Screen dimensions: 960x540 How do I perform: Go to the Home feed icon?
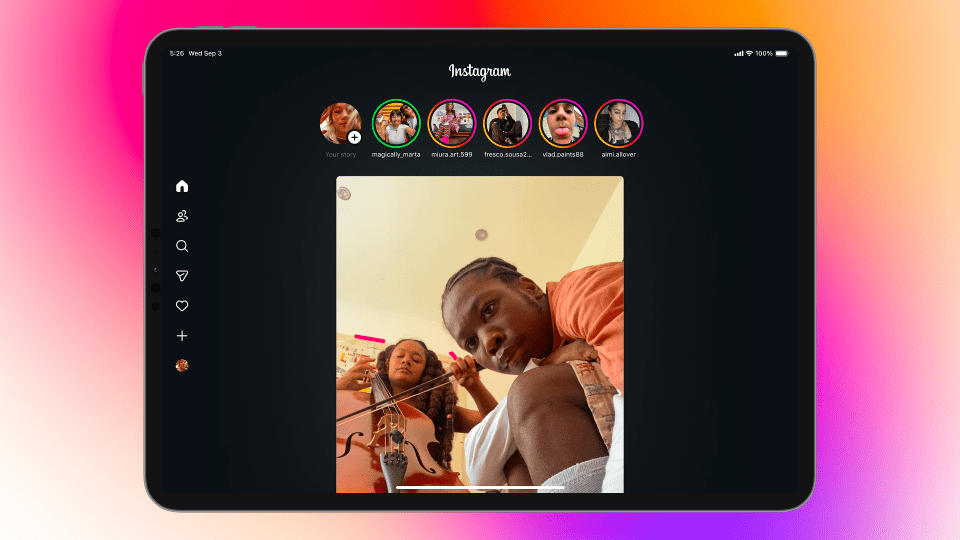(x=182, y=186)
